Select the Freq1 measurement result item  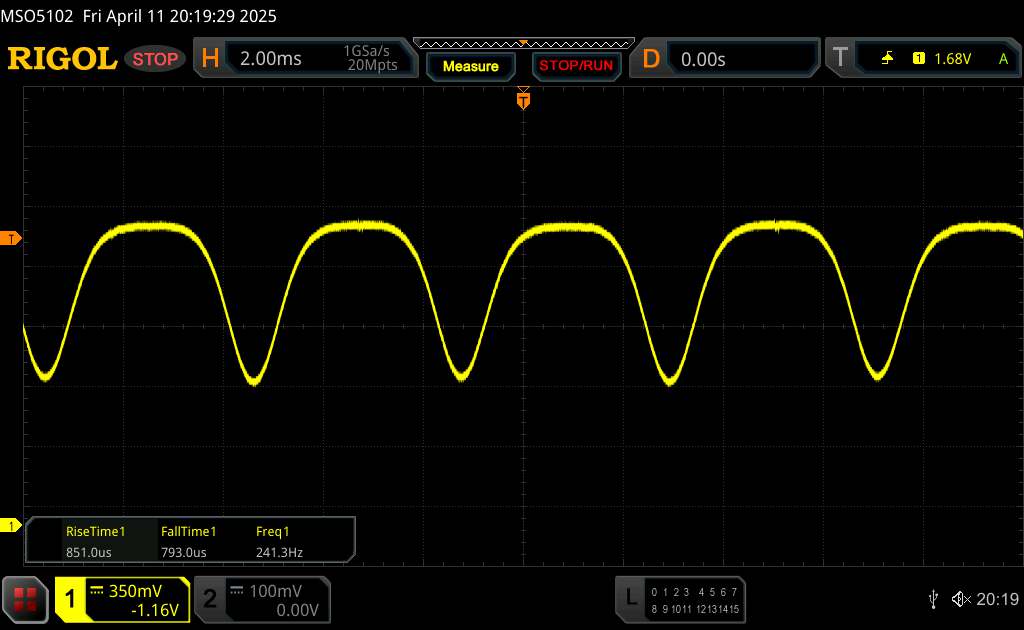click(279, 541)
